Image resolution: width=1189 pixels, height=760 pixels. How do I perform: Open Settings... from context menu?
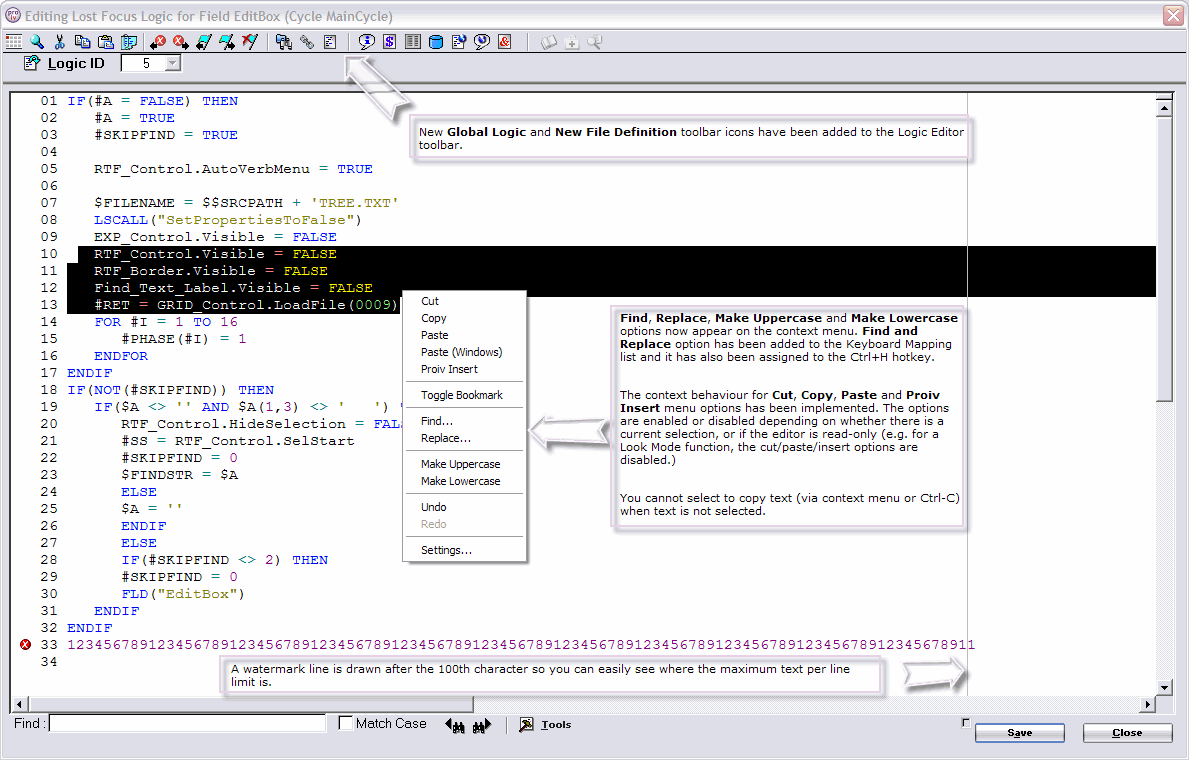tap(447, 551)
